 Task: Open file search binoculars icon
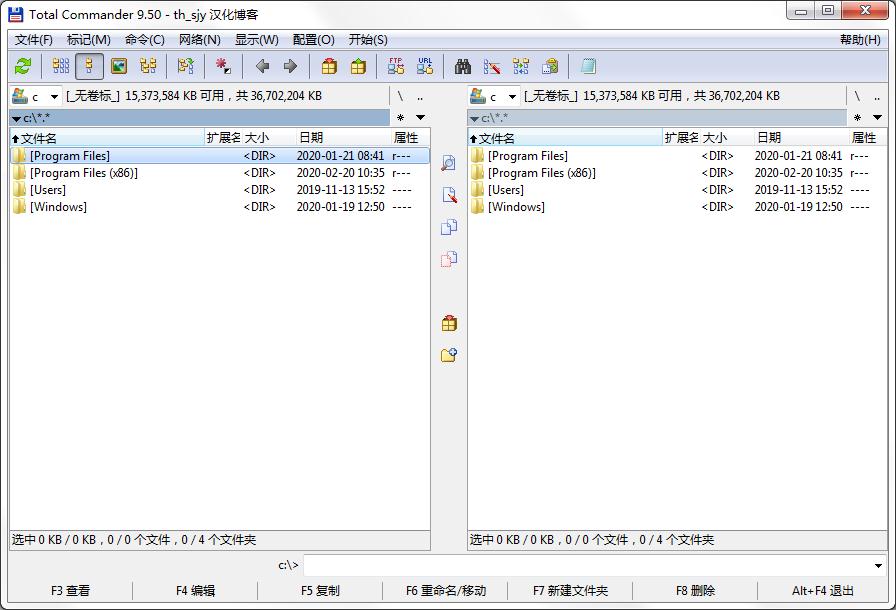tap(463, 66)
